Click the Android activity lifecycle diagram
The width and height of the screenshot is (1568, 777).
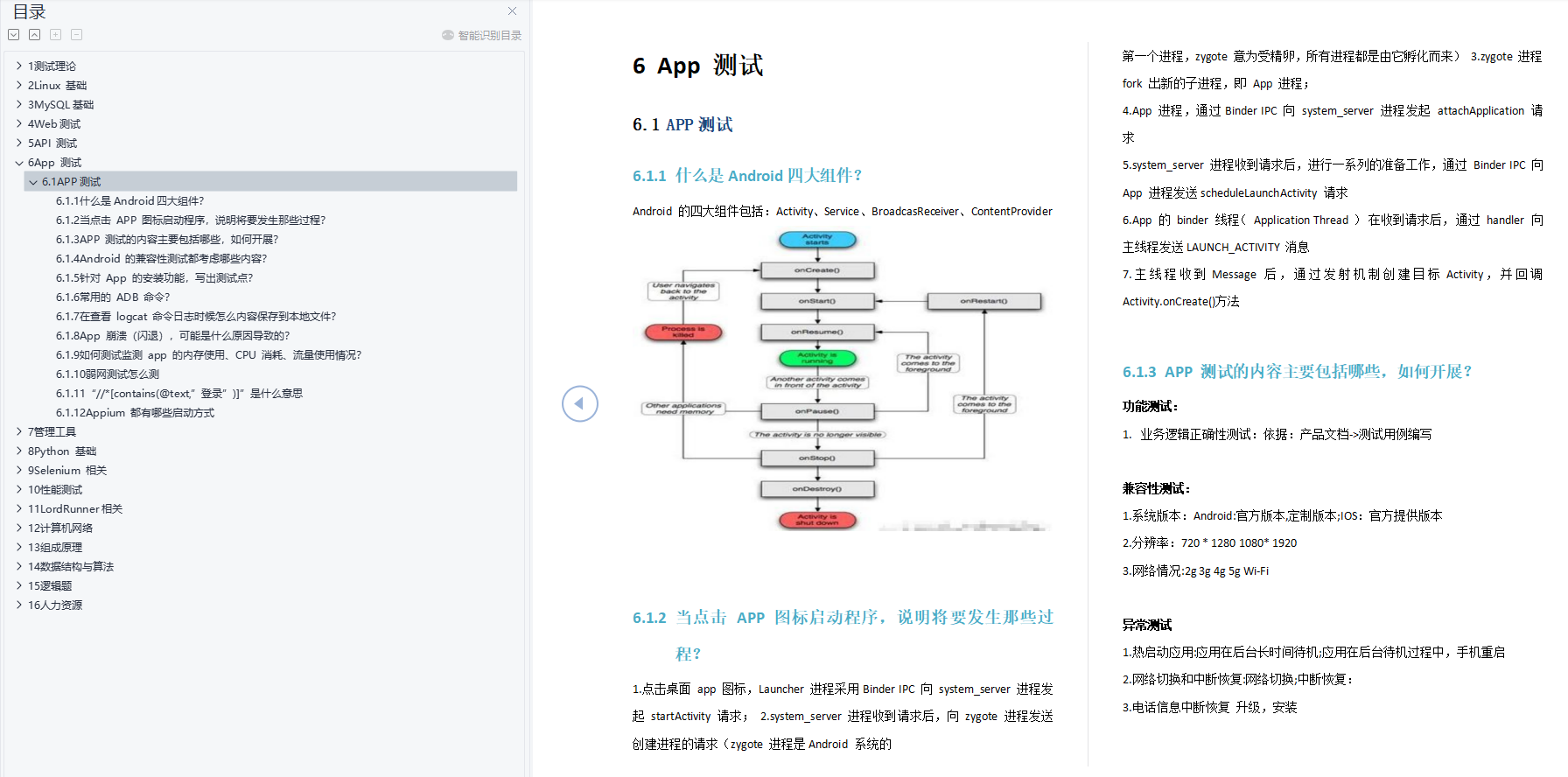(x=843, y=381)
